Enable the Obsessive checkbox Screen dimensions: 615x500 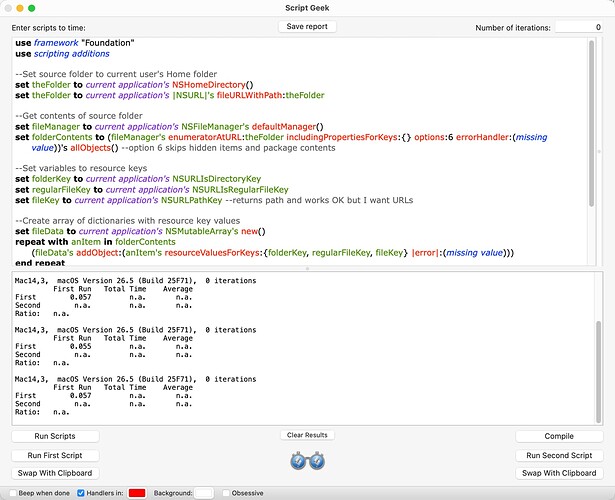(226, 493)
